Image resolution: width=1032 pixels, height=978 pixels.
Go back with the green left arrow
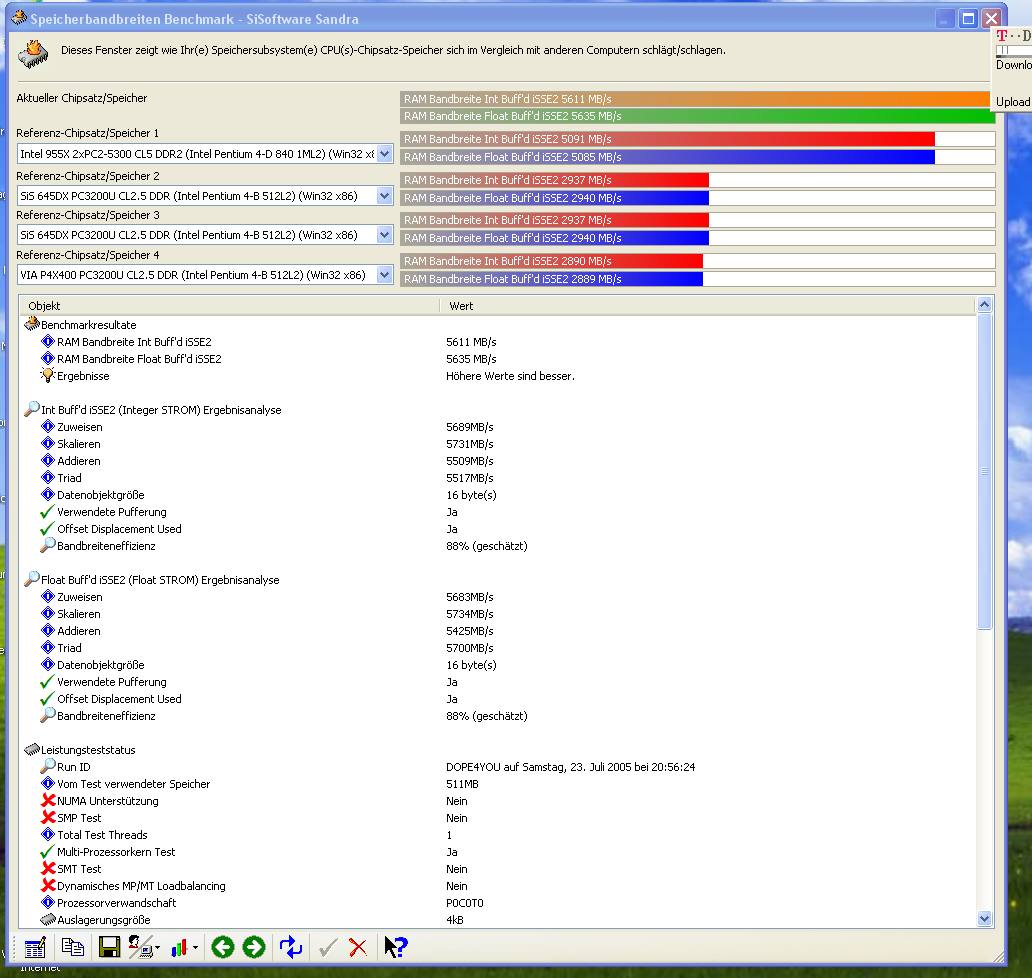tap(223, 947)
